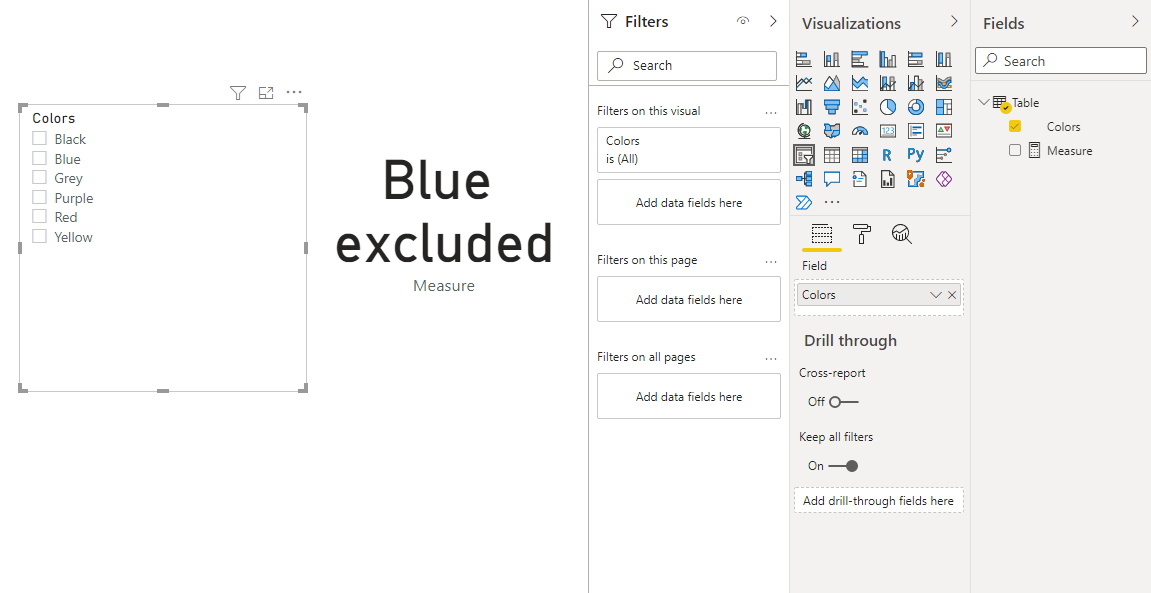Switch to the Analytics magnifier tab
Screen dimensions: 1151x593
[901, 234]
